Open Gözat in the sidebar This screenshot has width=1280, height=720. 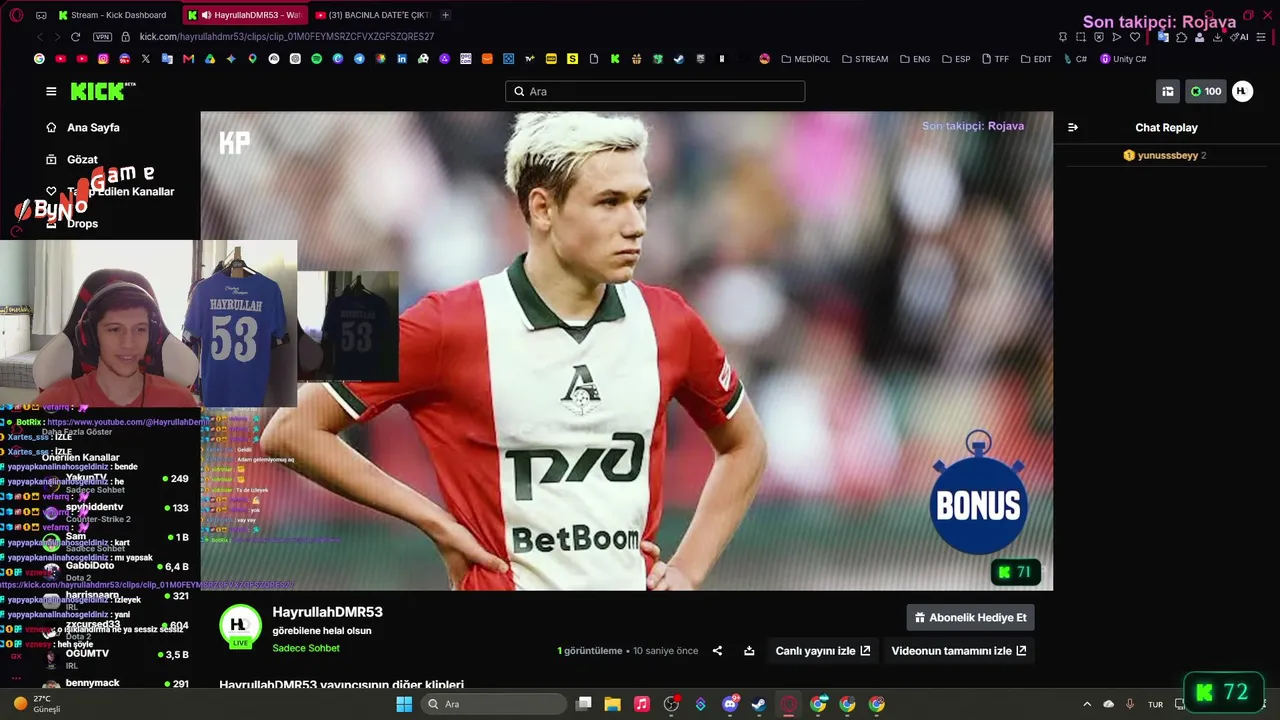72,160
